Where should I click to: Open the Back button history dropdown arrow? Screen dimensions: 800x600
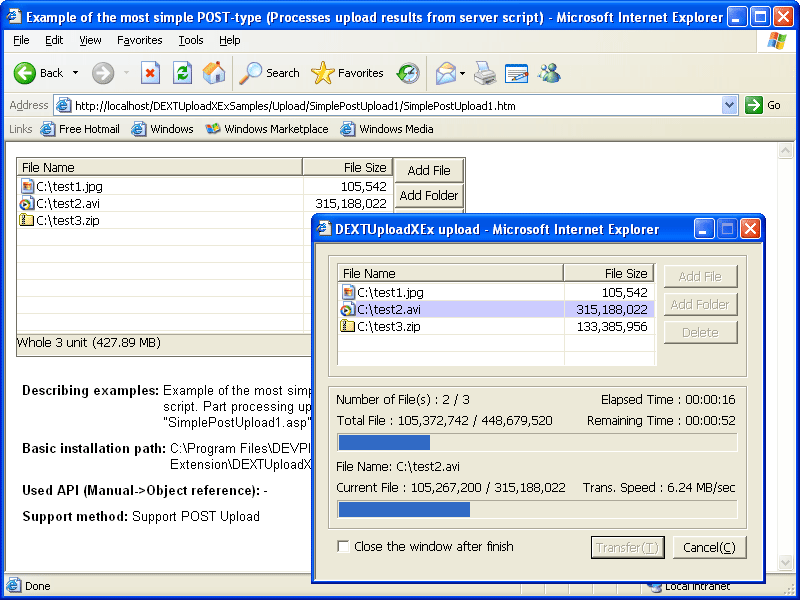(75, 73)
